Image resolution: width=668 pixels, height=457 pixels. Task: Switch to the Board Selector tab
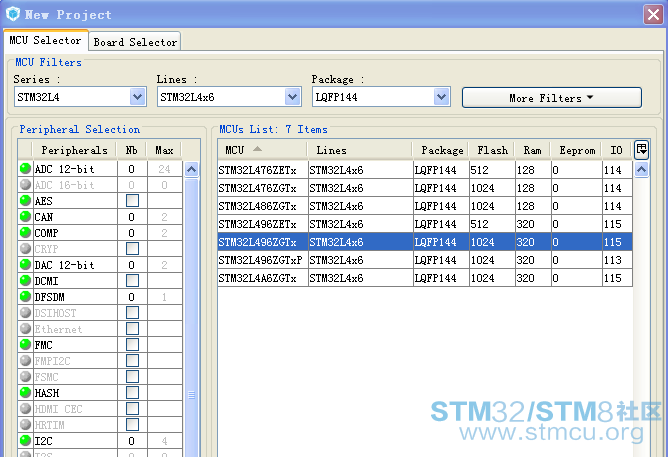pyautogui.click(x=135, y=42)
